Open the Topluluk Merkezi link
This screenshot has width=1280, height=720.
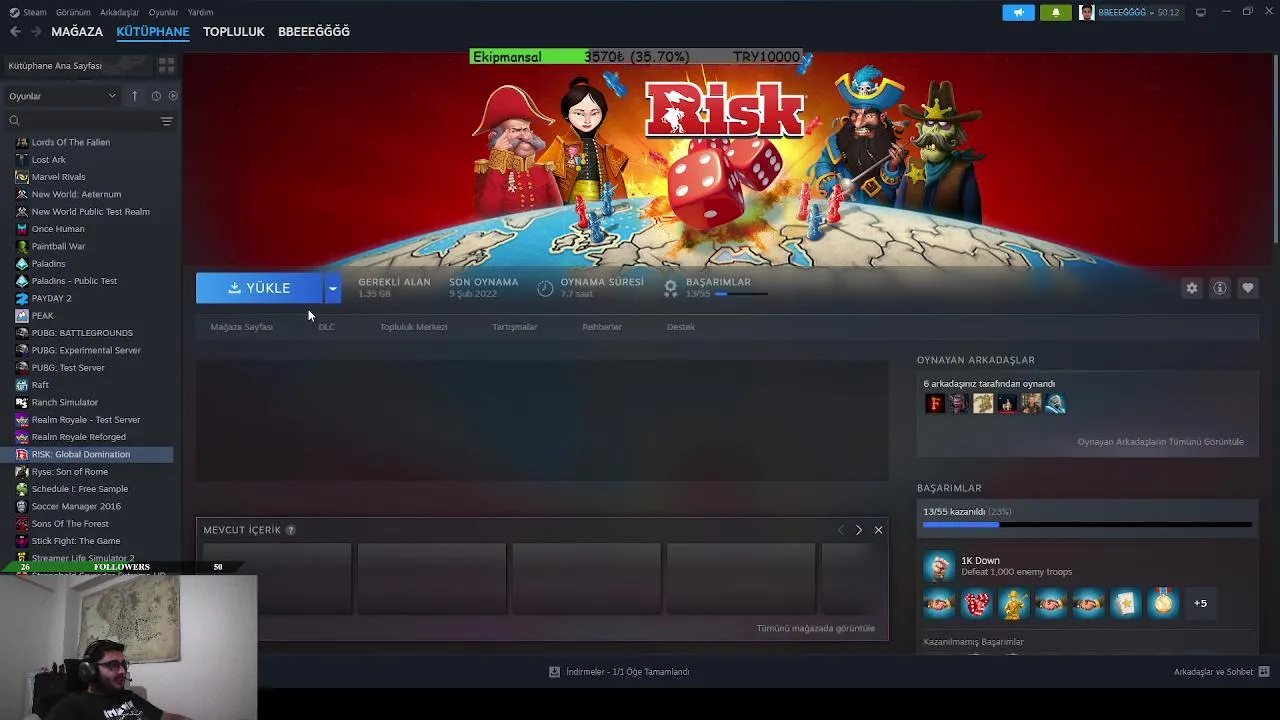413,327
